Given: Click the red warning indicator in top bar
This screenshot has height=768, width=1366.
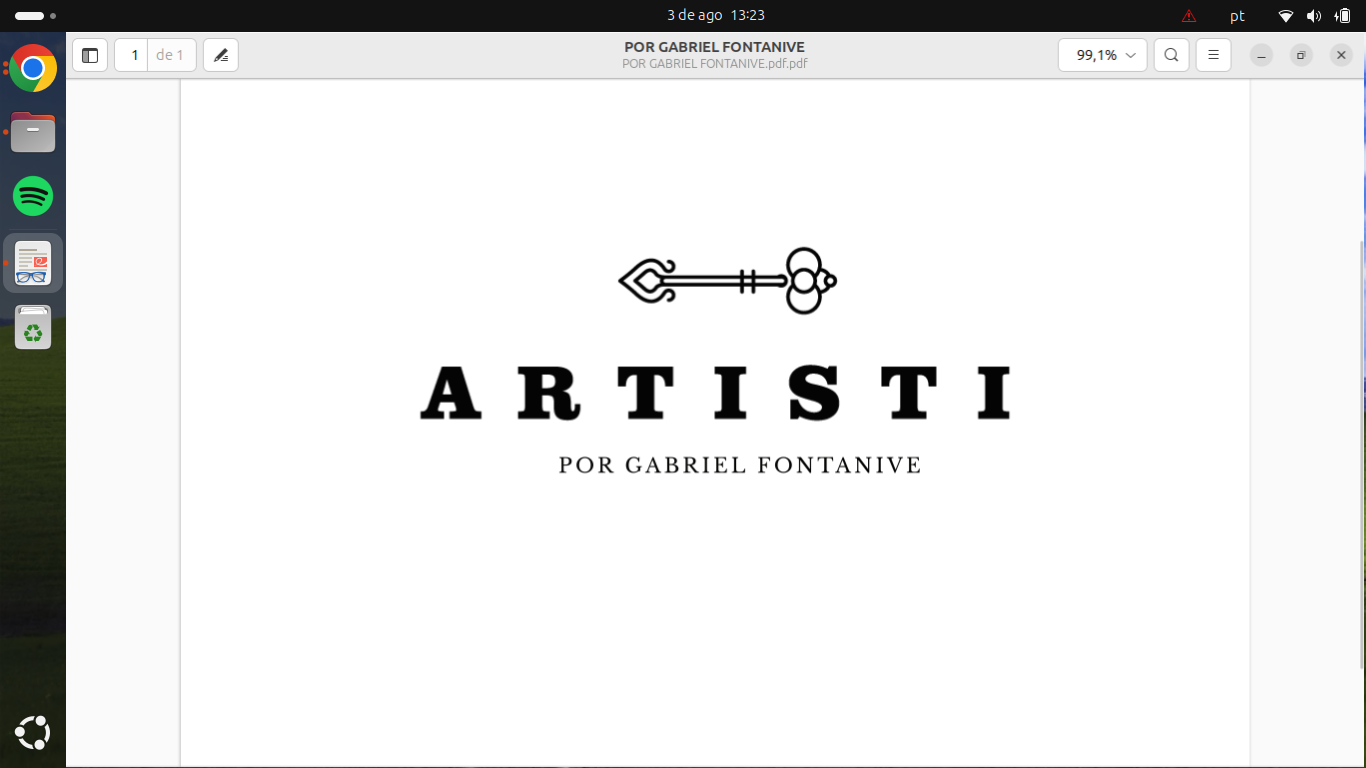Looking at the screenshot, I should click(1188, 16).
